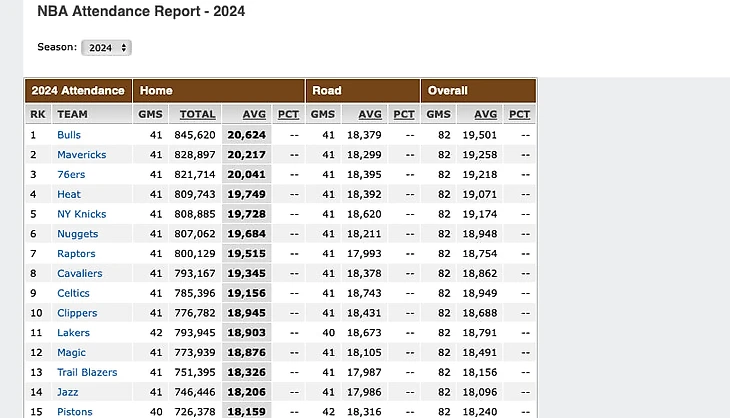This screenshot has height=418, width=730.
Task: Sort by Road AVG column header
Action: tap(370, 114)
